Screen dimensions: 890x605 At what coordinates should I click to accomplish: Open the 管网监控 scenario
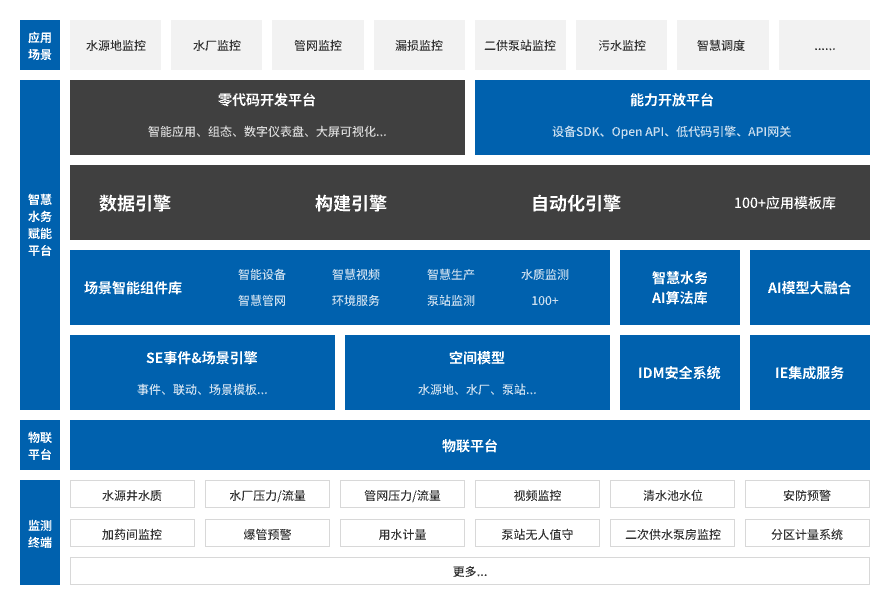(x=318, y=45)
